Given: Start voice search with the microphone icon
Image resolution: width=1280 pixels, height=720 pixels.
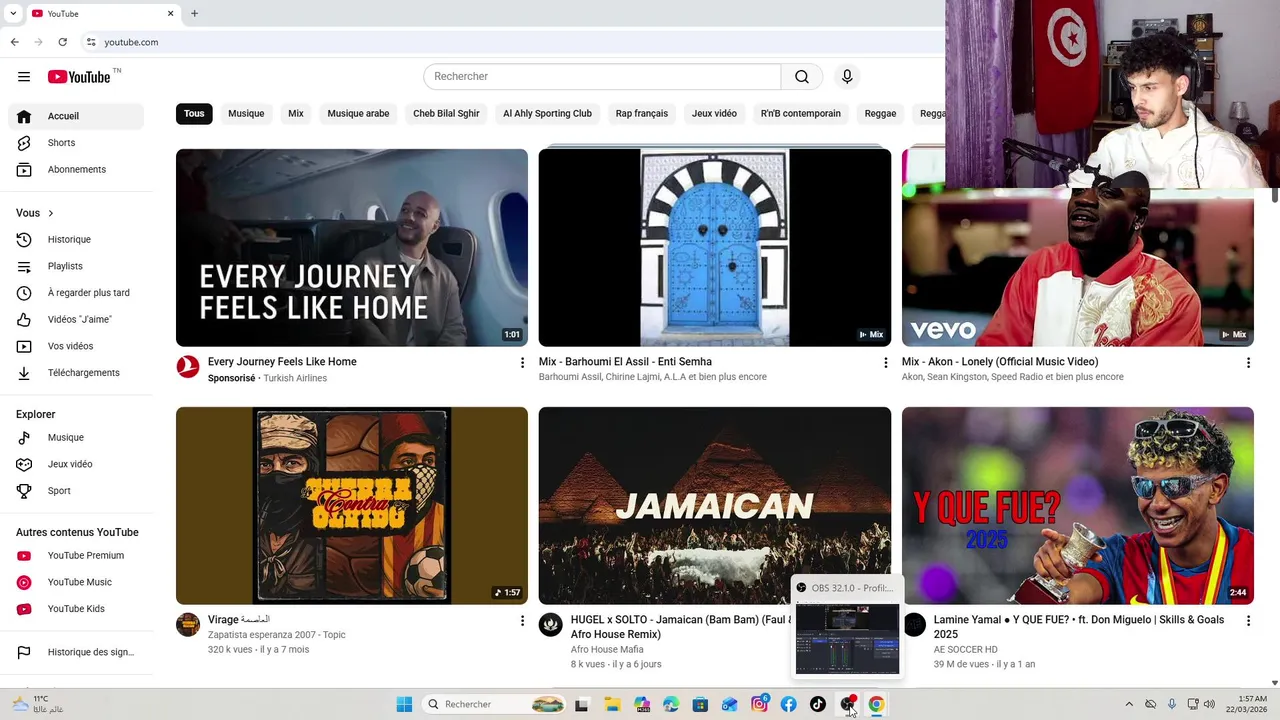Looking at the screenshot, I should [847, 77].
